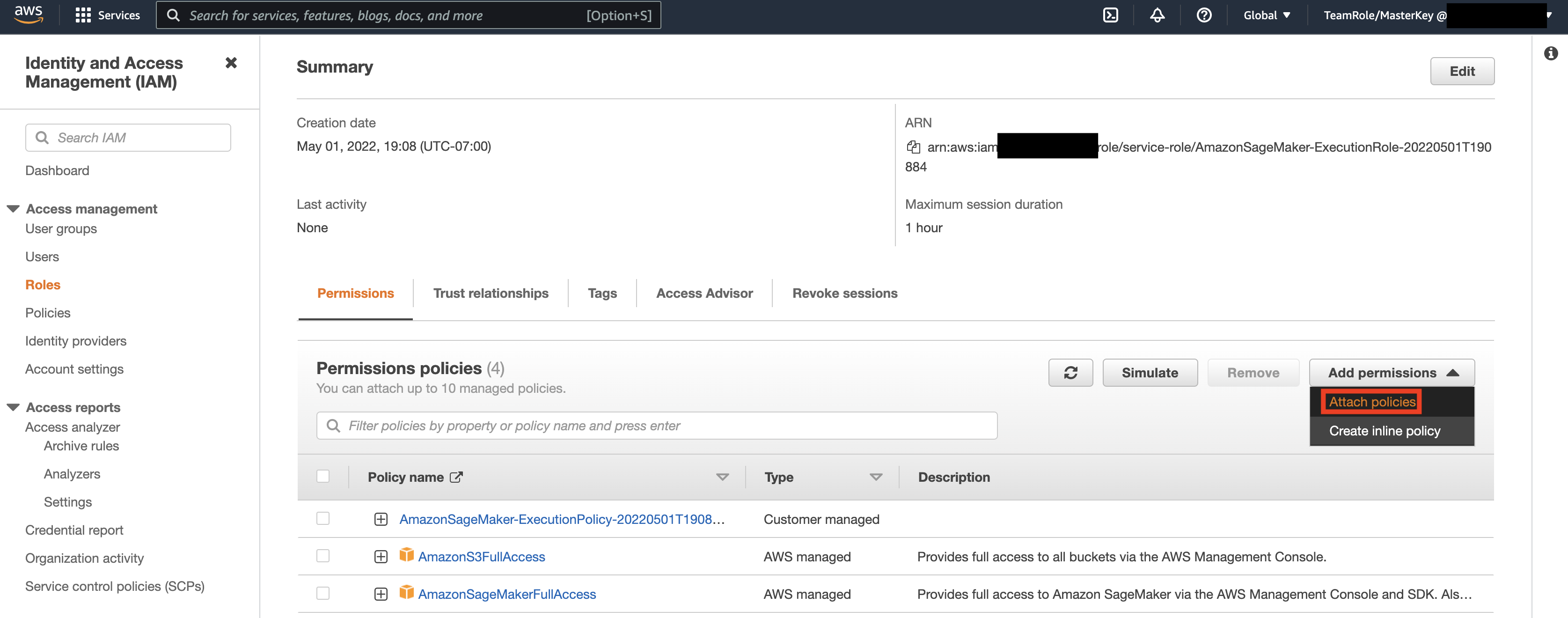Focus the Filter policies input field

pyautogui.click(x=656, y=426)
